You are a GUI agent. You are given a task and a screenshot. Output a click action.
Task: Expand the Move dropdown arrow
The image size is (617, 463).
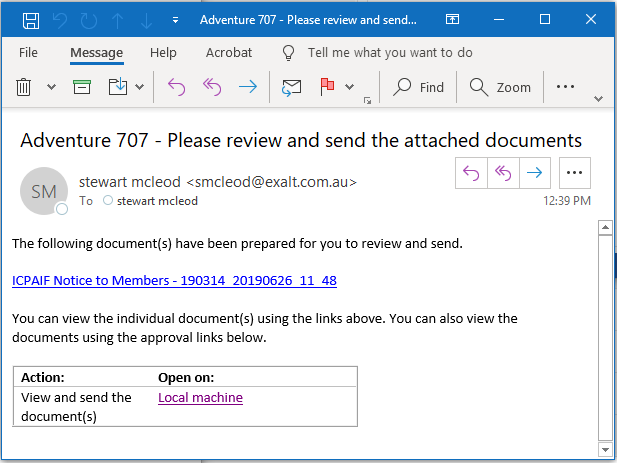[140, 87]
